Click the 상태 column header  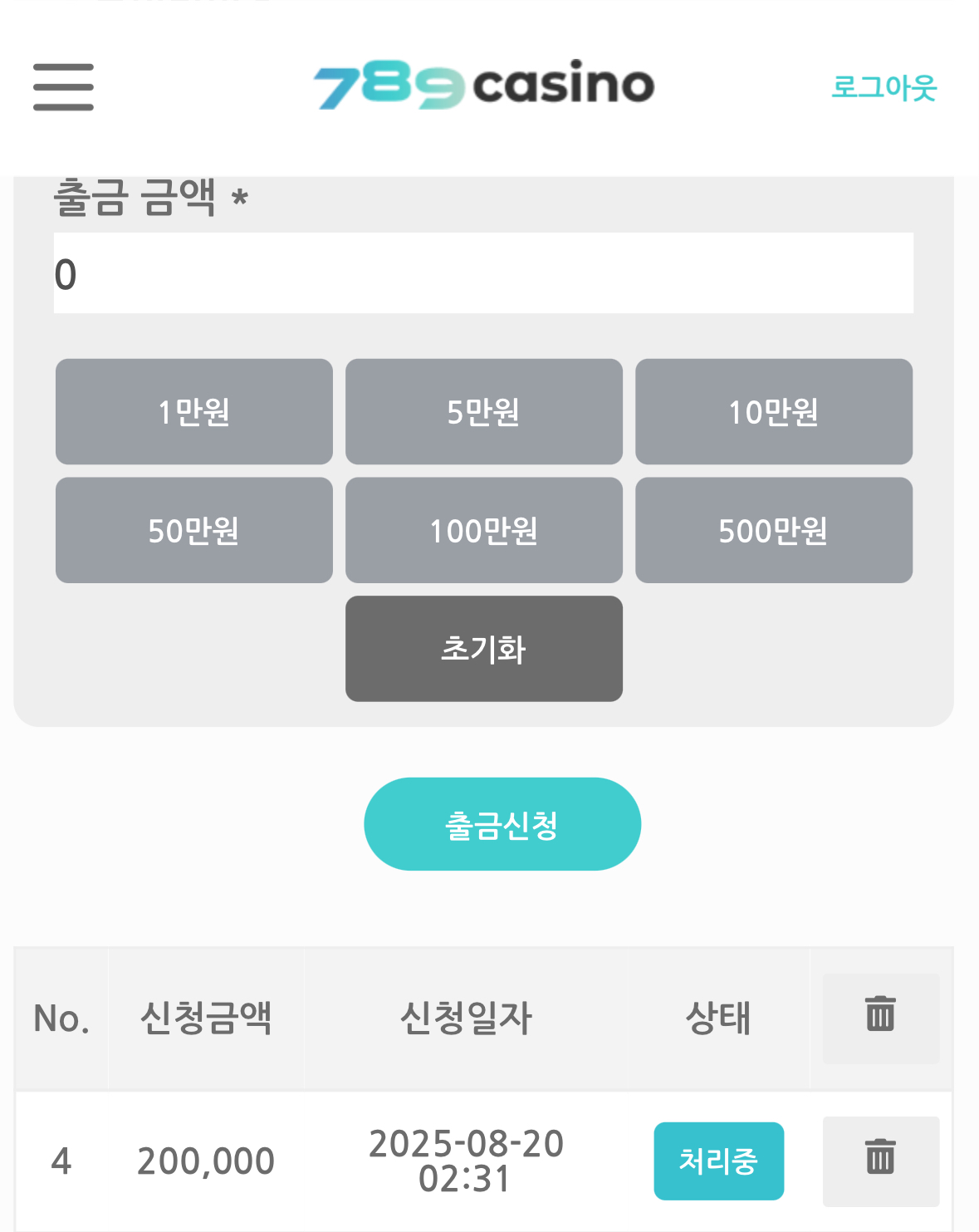pos(718,1018)
